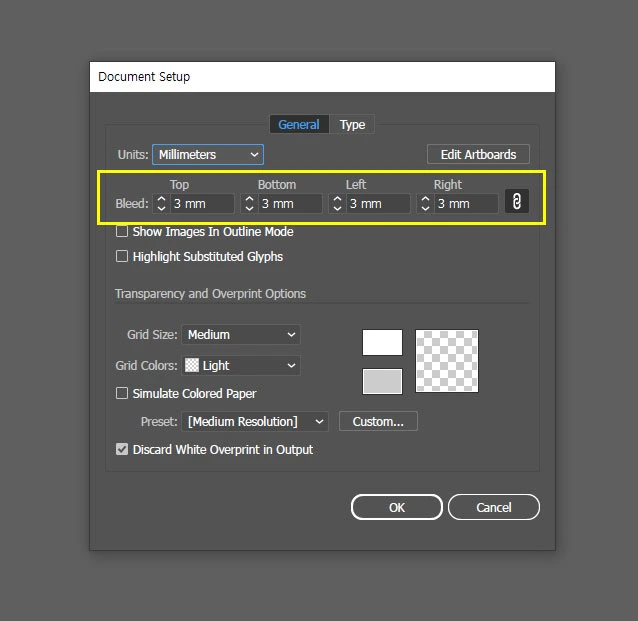The height and width of the screenshot is (621, 638).
Task: Click the Custom... button
Action: point(378,421)
